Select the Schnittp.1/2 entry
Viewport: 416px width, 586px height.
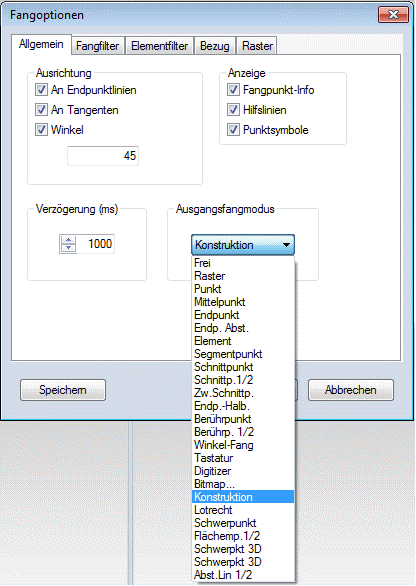[x=243, y=380]
